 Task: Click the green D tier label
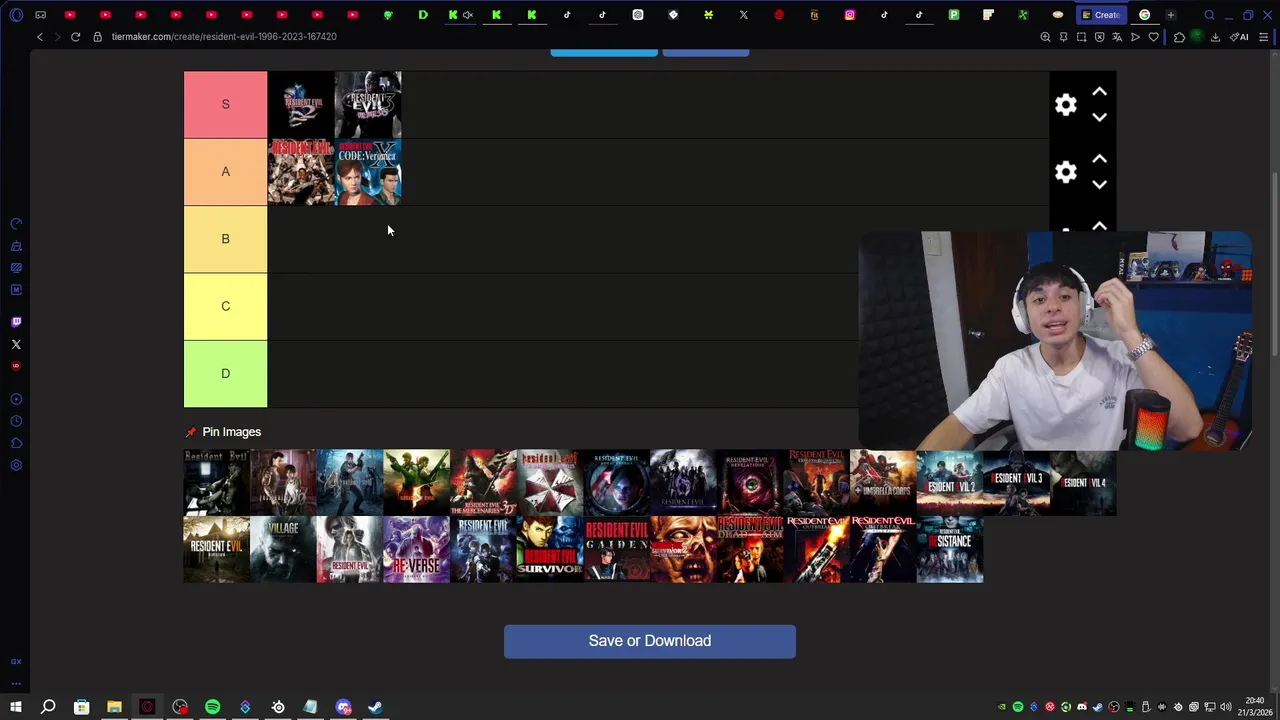tap(225, 373)
